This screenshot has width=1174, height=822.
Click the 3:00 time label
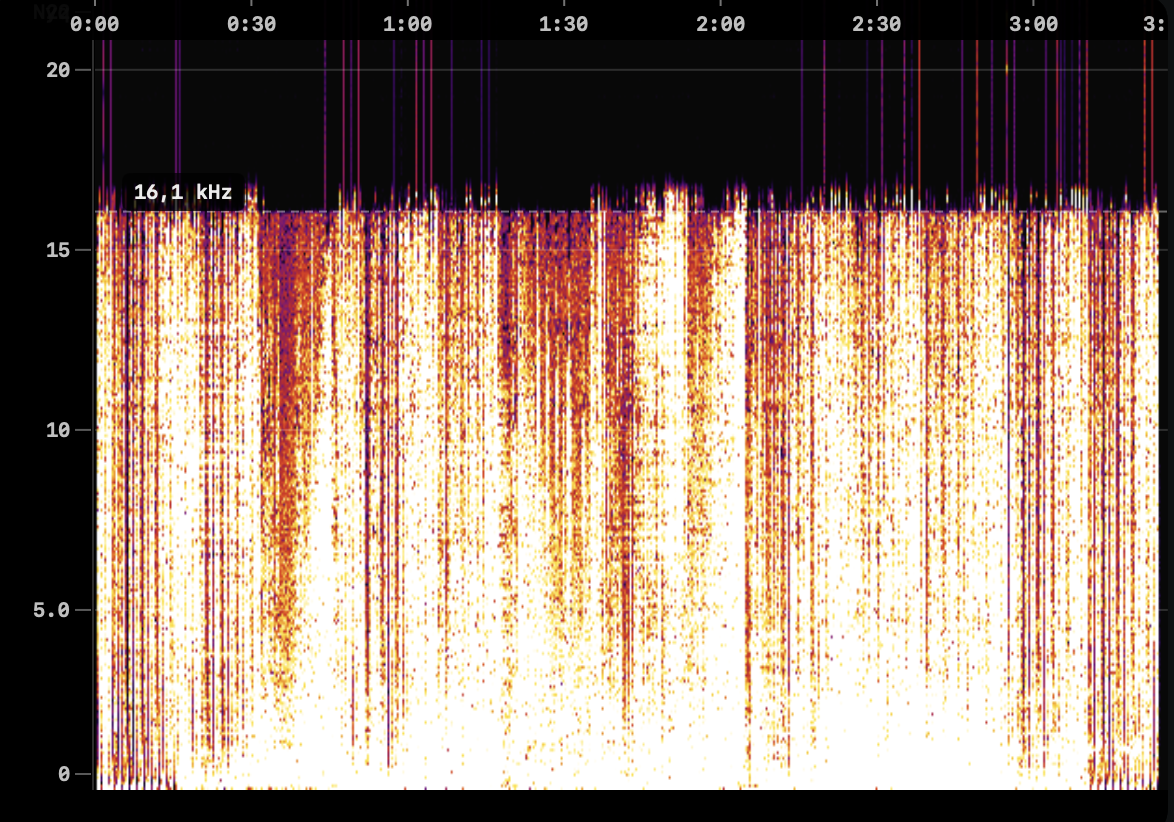pos(1034,24)
